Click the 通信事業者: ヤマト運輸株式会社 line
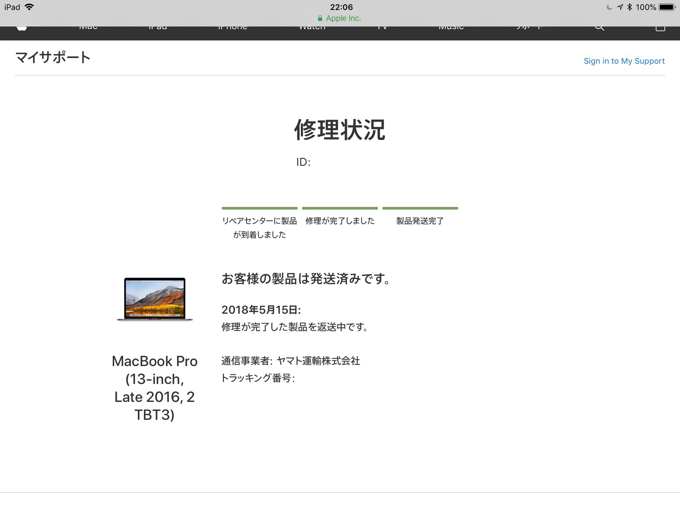 (x=291, y=361)
